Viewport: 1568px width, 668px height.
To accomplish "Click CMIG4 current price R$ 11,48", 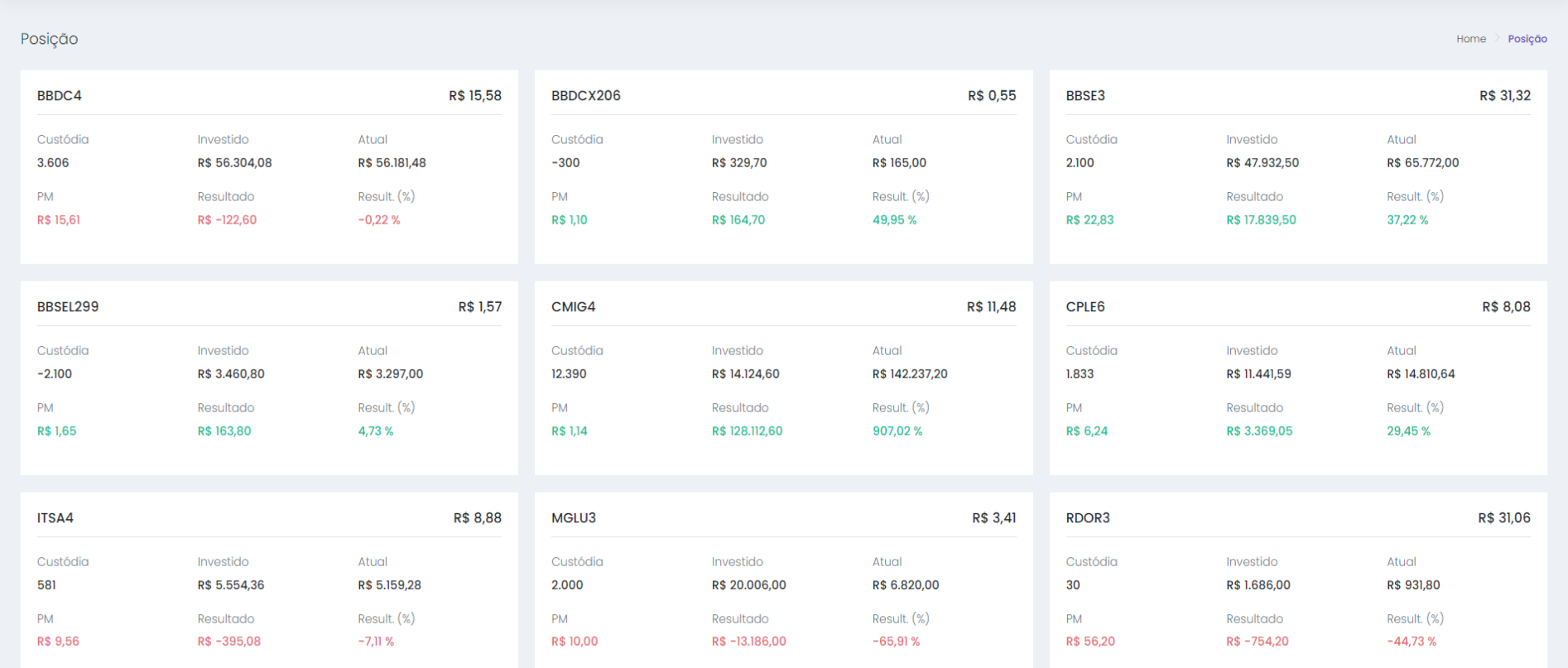I will [x=992, y=307].
